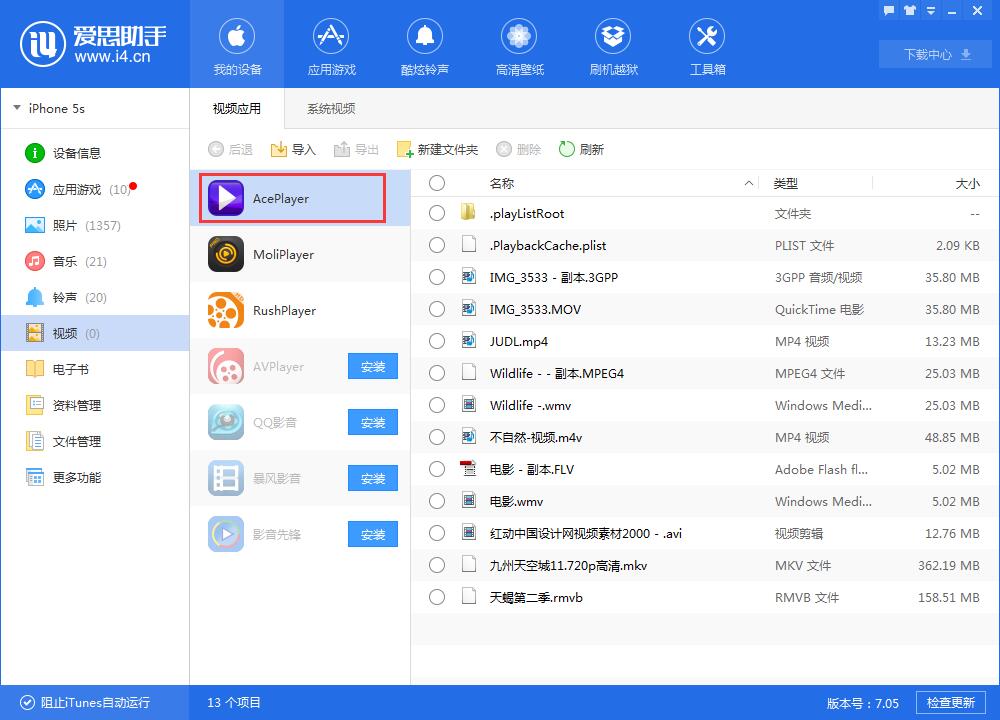This screenshot has height=720, width=1000.
Task: Toggle the 名称 column sort order
Action: click(x=504, y=183)
